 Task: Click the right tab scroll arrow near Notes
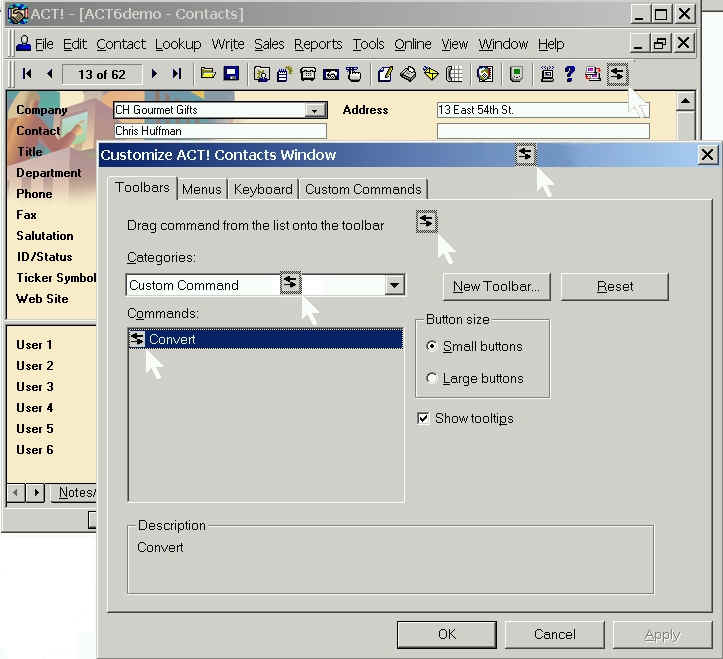[36, 493]
